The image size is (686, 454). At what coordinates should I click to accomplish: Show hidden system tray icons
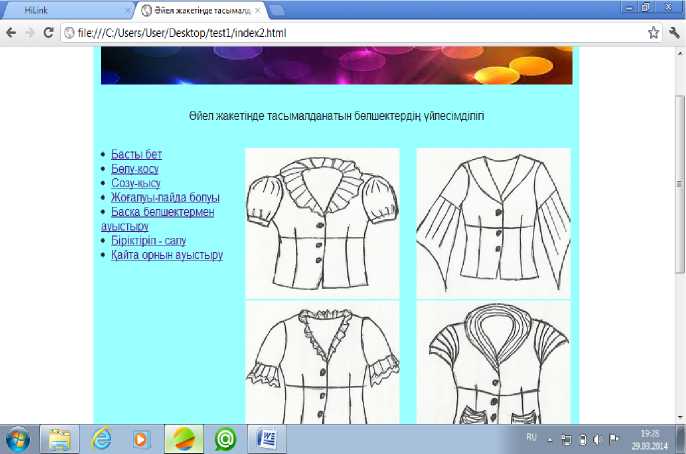coord(549,439)
